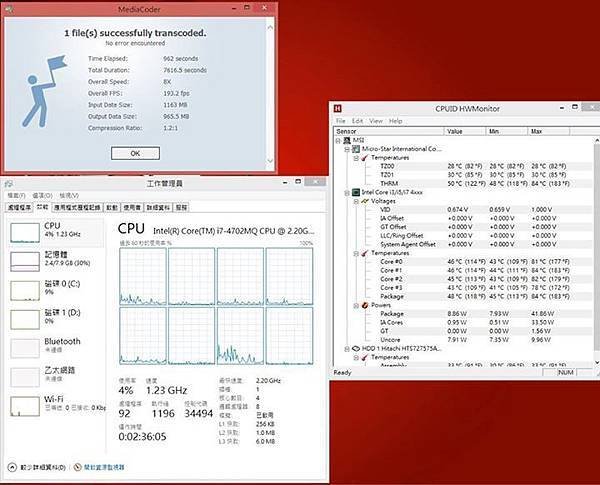
Task: Select the 磁碟 0 (C:) thumbnail
Action: click(25, 291)
